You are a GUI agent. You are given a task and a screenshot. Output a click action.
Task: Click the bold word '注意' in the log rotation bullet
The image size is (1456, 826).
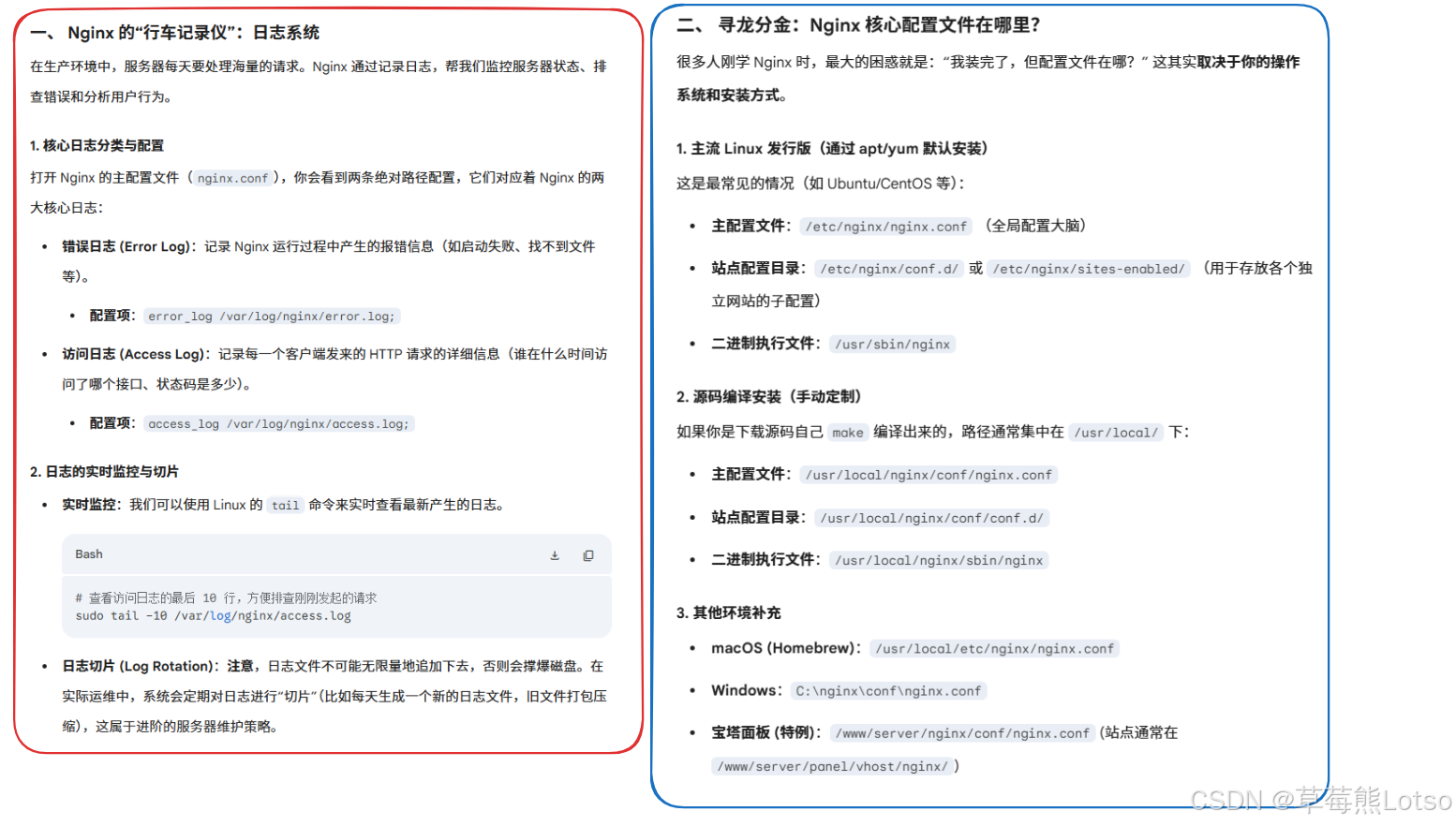coord(241,666)
